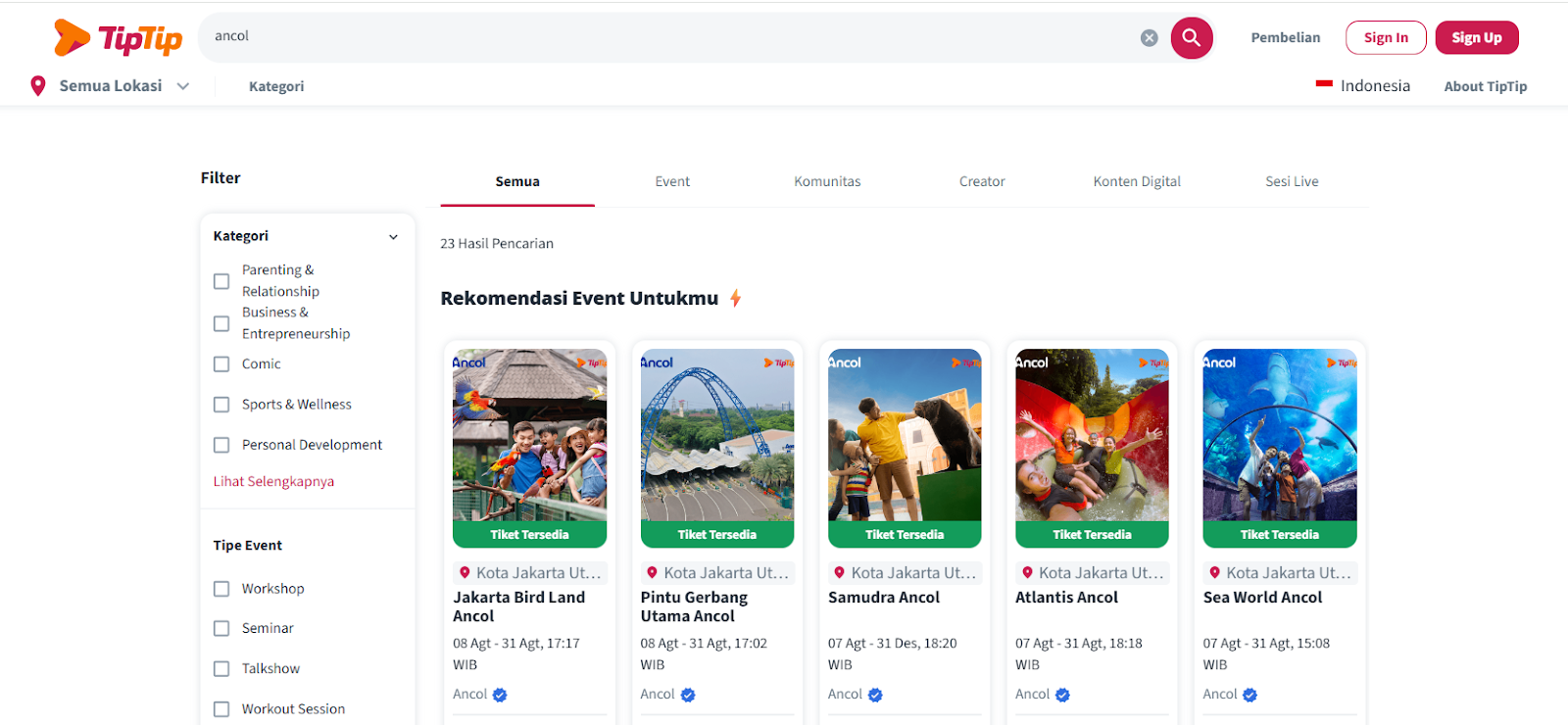The height and width of the screenshot is (725, 1568).
Task: Click location pin on Sea World Ancol card
Action: coord(1214,572)
